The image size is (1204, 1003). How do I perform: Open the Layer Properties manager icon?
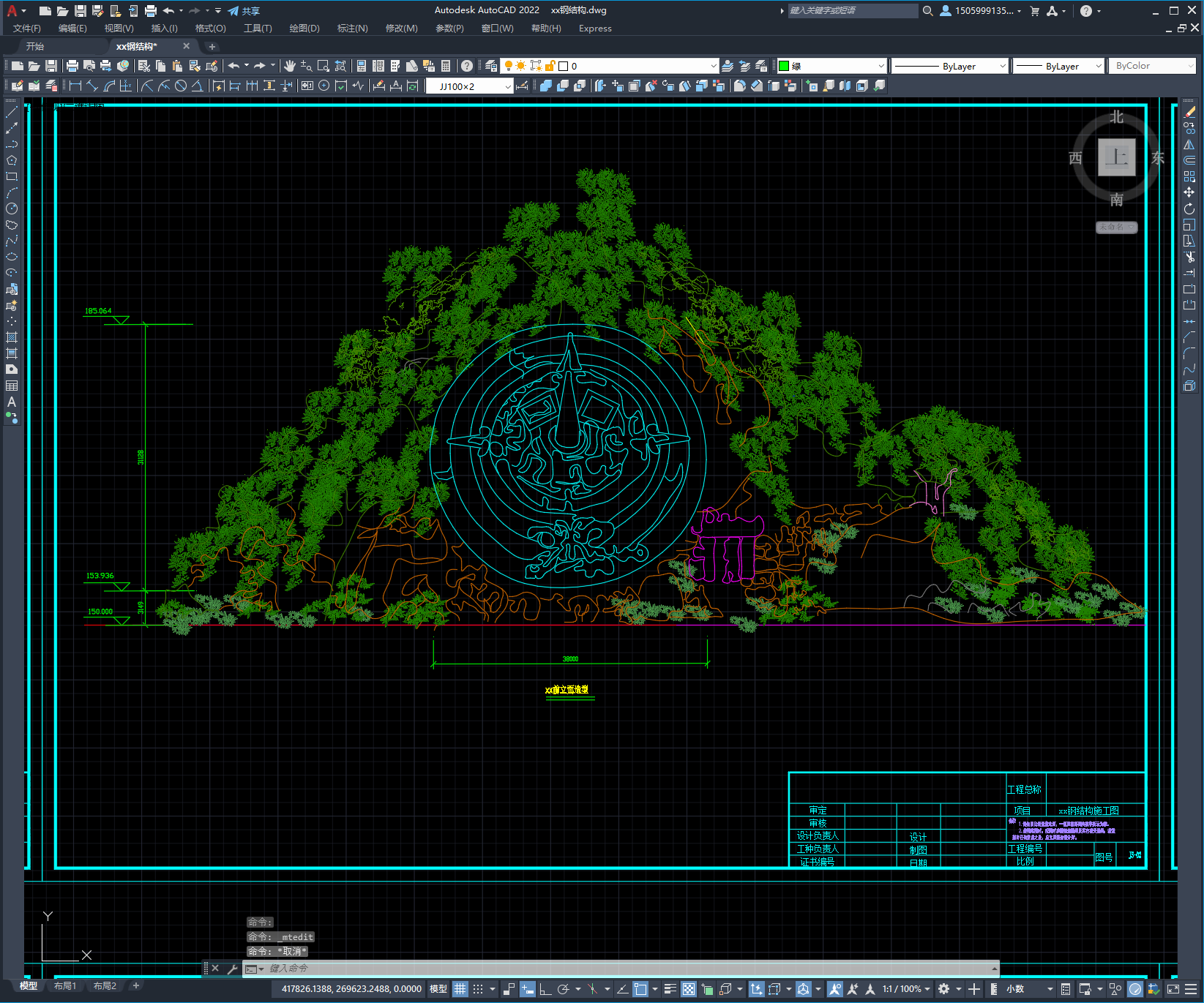(x=491, y=66)
